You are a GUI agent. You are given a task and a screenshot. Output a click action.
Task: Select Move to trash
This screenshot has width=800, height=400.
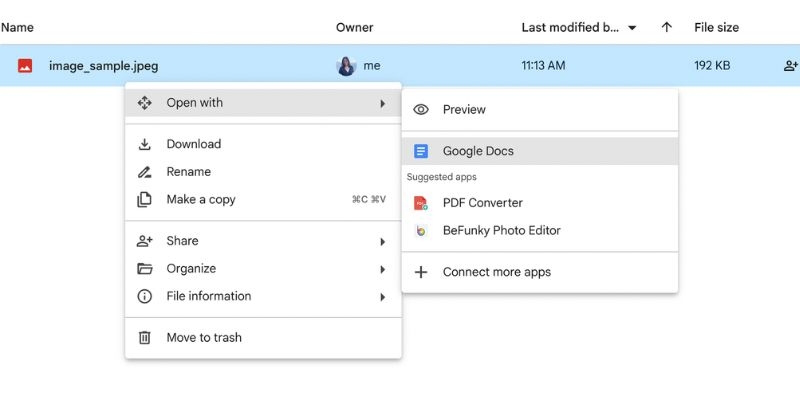(263, 338)
